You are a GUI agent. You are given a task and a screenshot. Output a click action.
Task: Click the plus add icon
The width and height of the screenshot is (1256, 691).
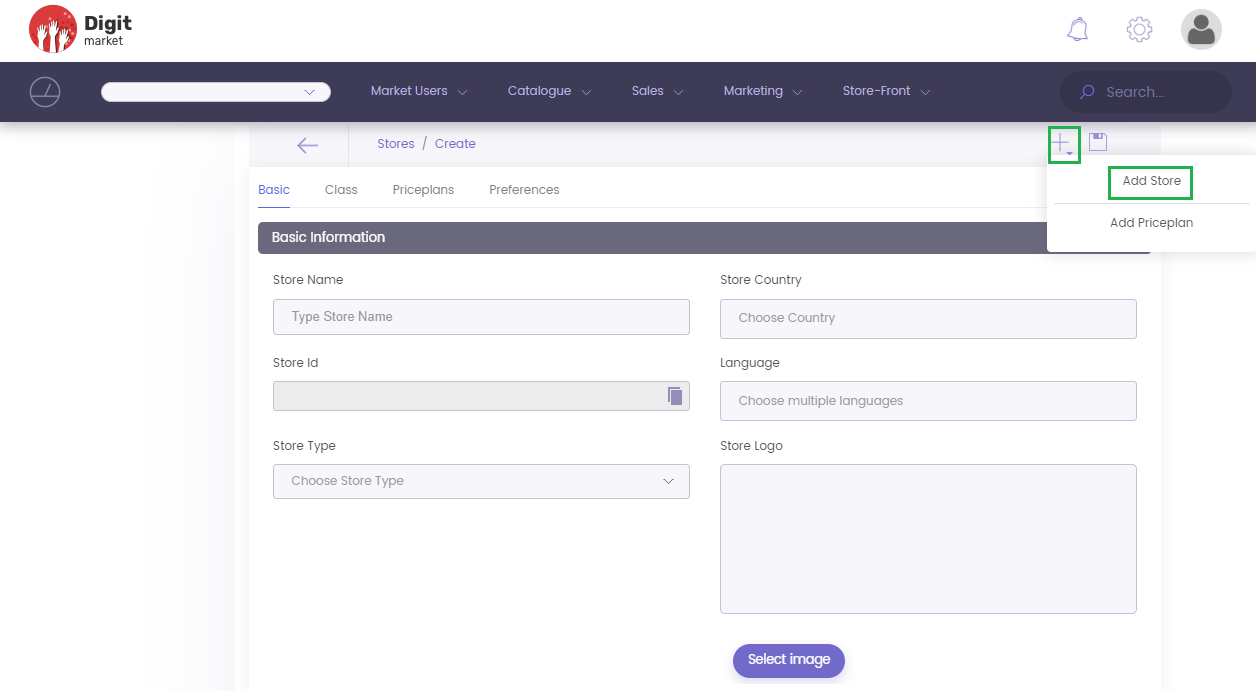(1062, 144)
